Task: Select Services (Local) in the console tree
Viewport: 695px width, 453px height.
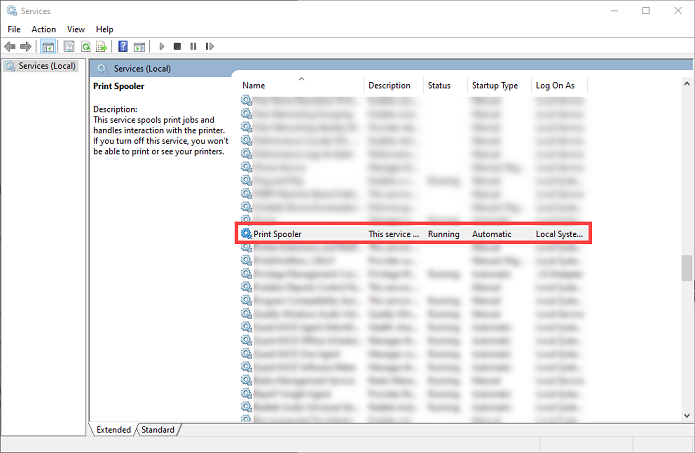Action: (40, 66)
